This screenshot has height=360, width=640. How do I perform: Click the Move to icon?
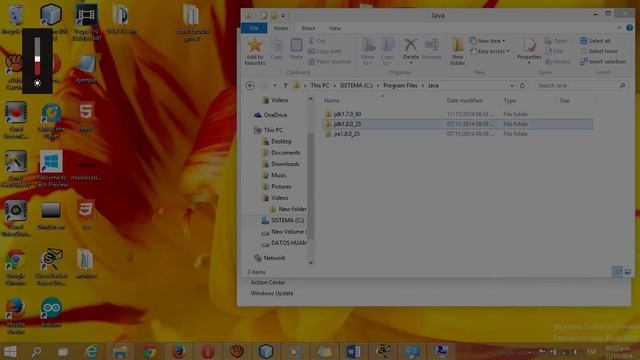(368, 44)
